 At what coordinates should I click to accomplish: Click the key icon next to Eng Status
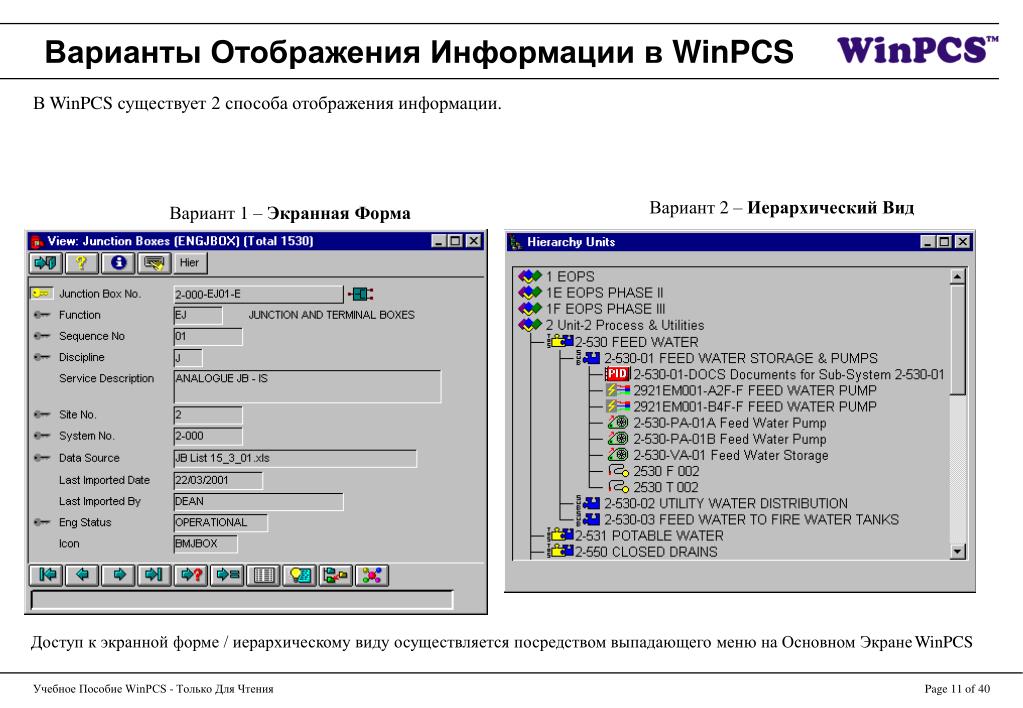(x=42, y=522)
